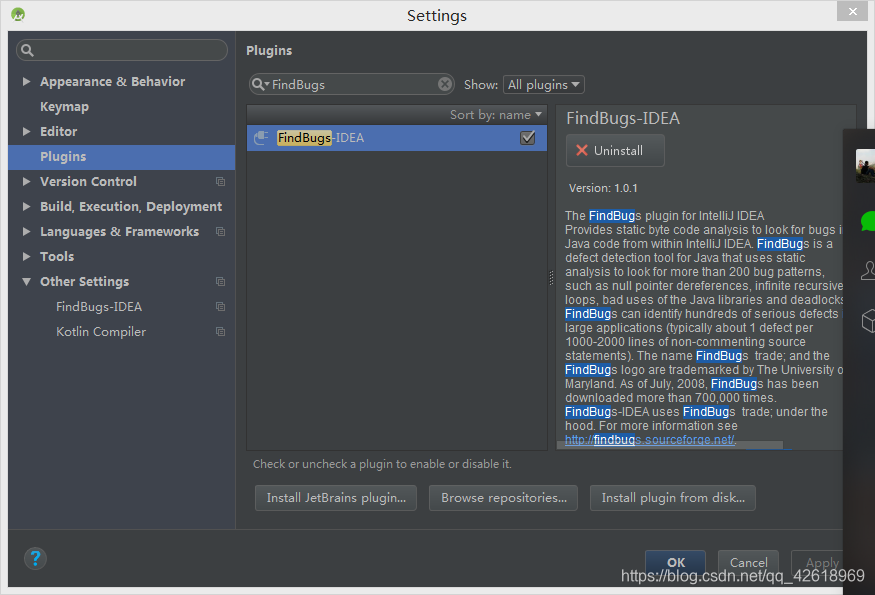
Task: Select the FindBugs-IDEA plugin row
Action: pyautogui.click(x=397, y=137)
